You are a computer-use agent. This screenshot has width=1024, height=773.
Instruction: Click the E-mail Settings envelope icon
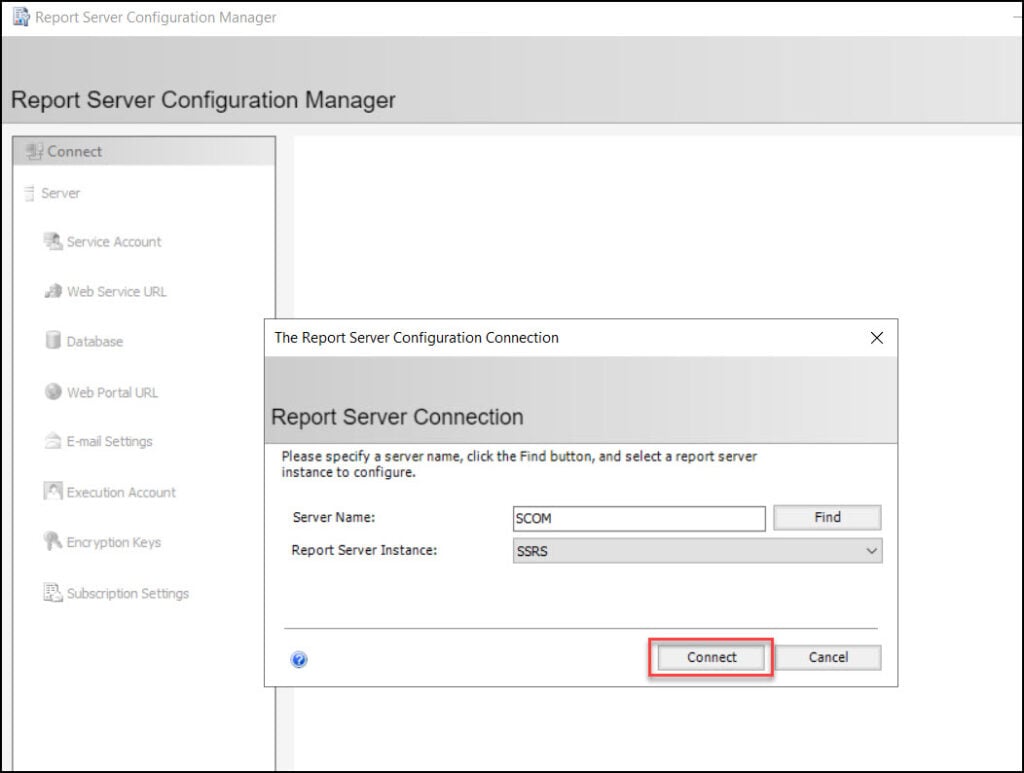tap(53, 441)
